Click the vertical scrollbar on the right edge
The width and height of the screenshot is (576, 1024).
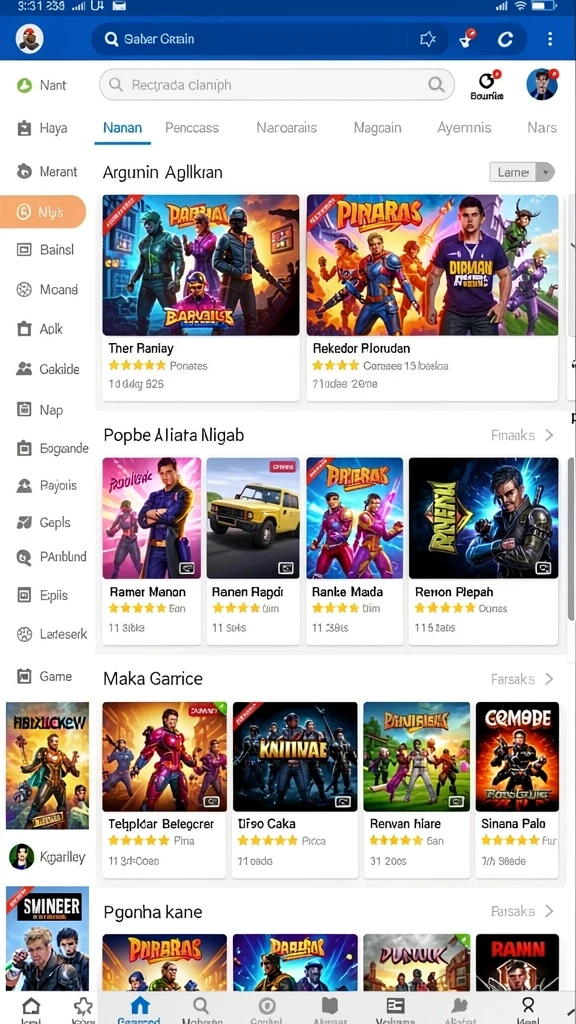tap(571, 539)
